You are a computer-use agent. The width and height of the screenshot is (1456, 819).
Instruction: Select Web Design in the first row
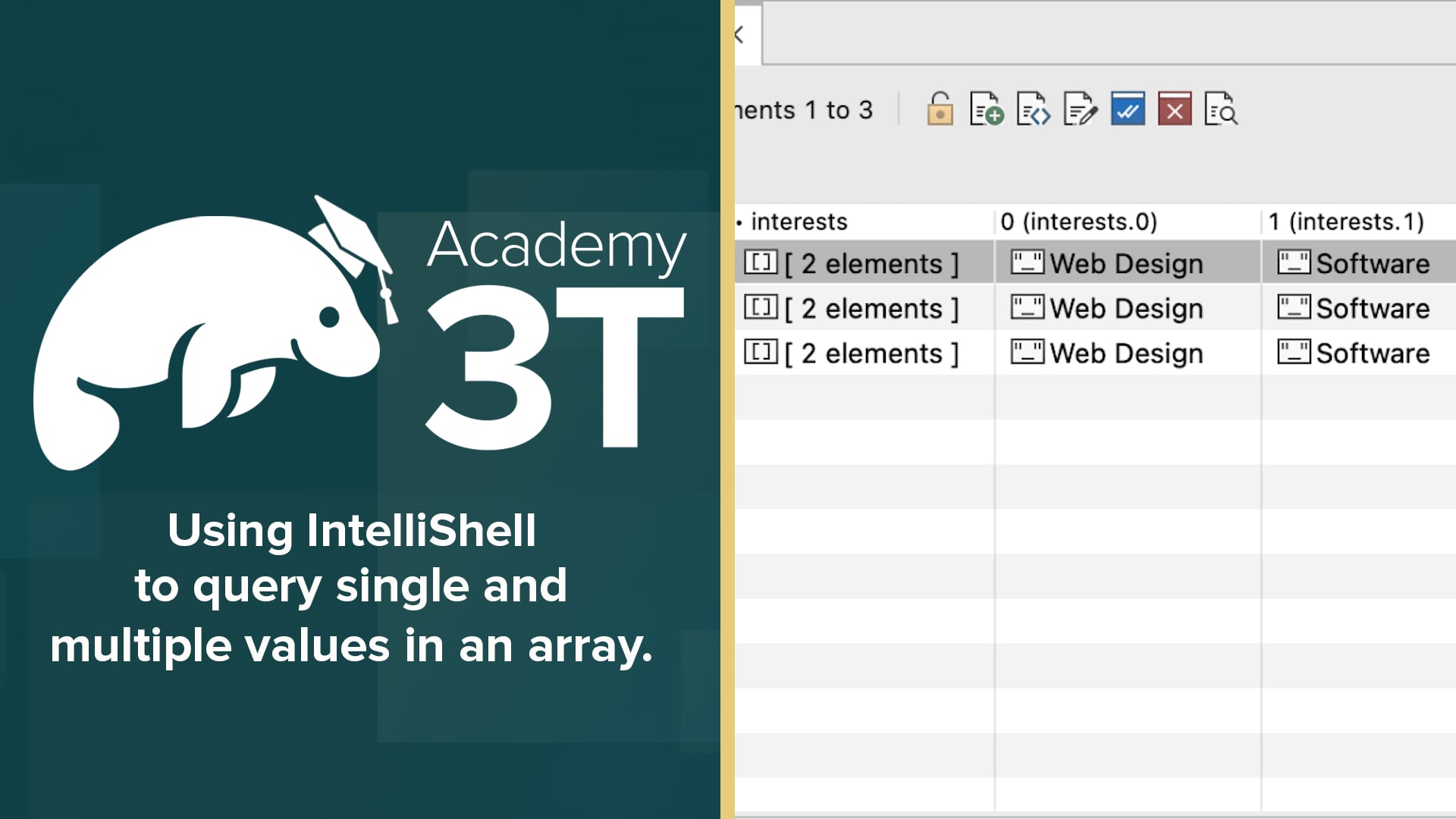point(1128,262)
